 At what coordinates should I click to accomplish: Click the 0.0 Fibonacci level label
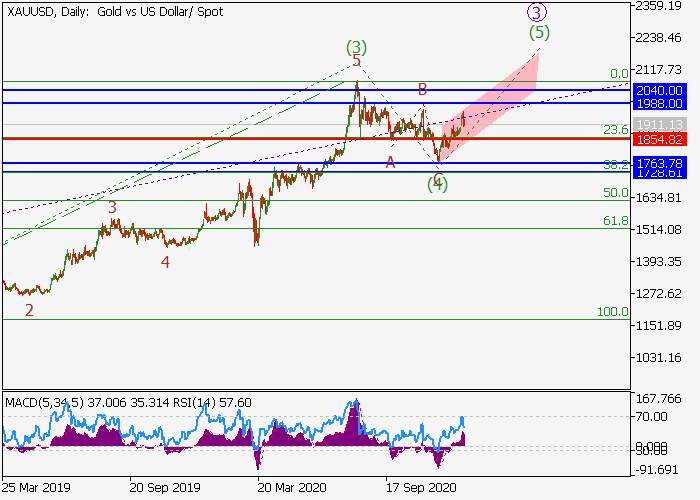(619, 73)
